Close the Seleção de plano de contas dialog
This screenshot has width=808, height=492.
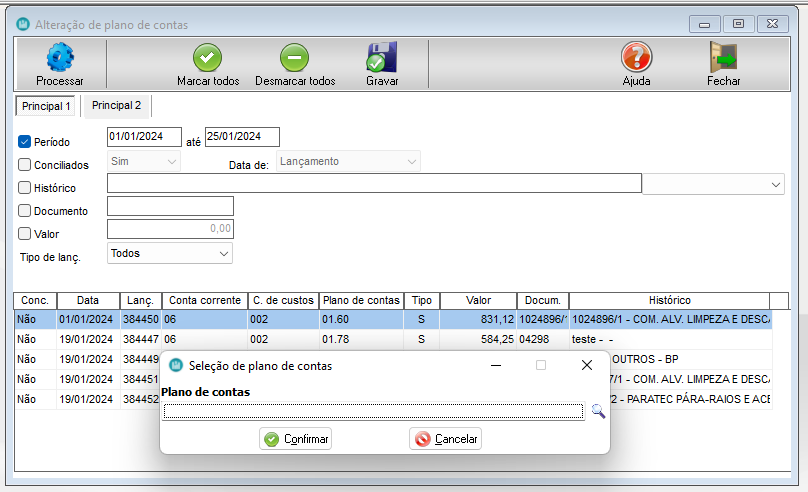click(x=587, y=366)
